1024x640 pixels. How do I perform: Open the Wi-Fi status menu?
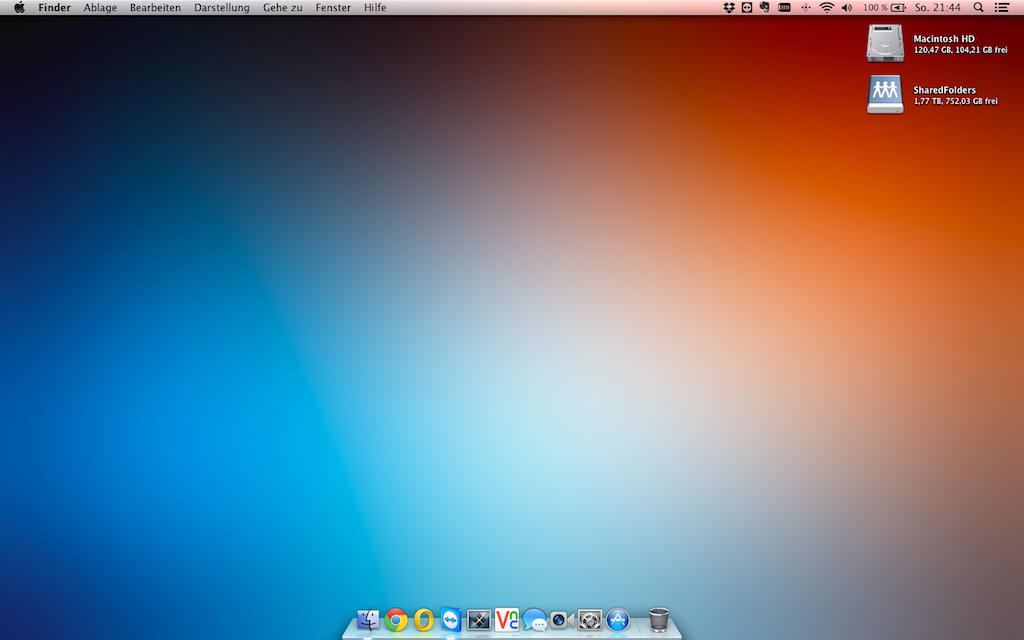point(826,7)
